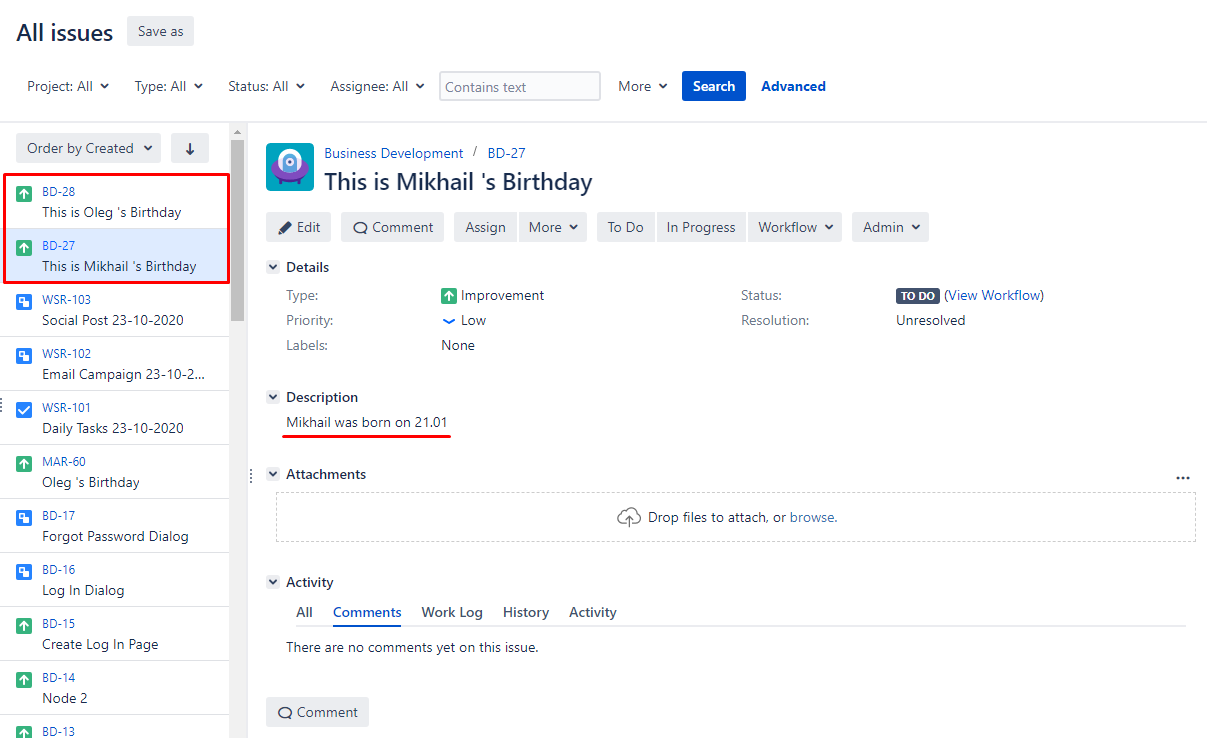This screenshot has width=1207, height=738.
Task: Click the WSR-103 subtask type icon
Action: pyautogui.click(x=25, y=302)
